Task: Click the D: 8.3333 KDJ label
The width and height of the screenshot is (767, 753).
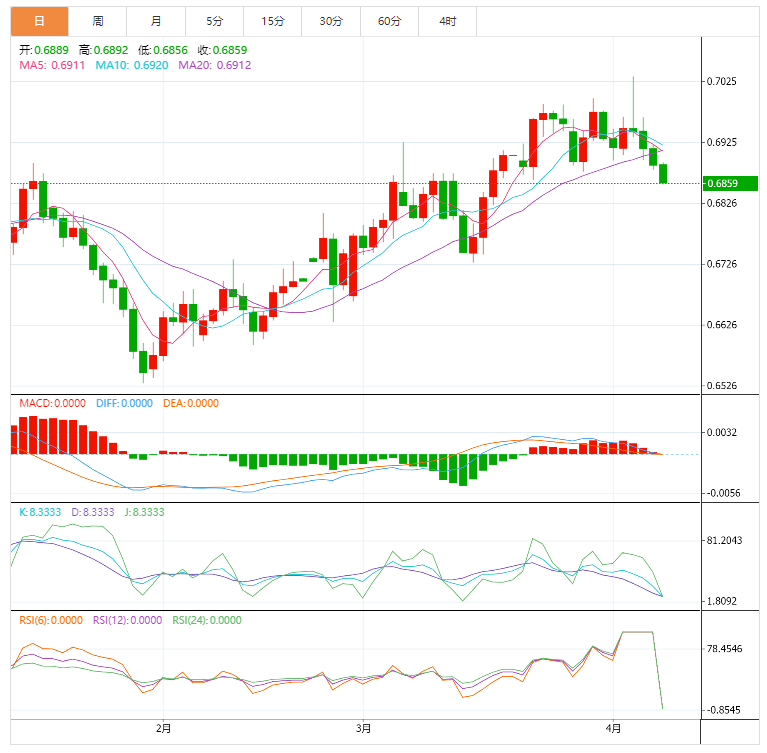Action: [93, 512]
